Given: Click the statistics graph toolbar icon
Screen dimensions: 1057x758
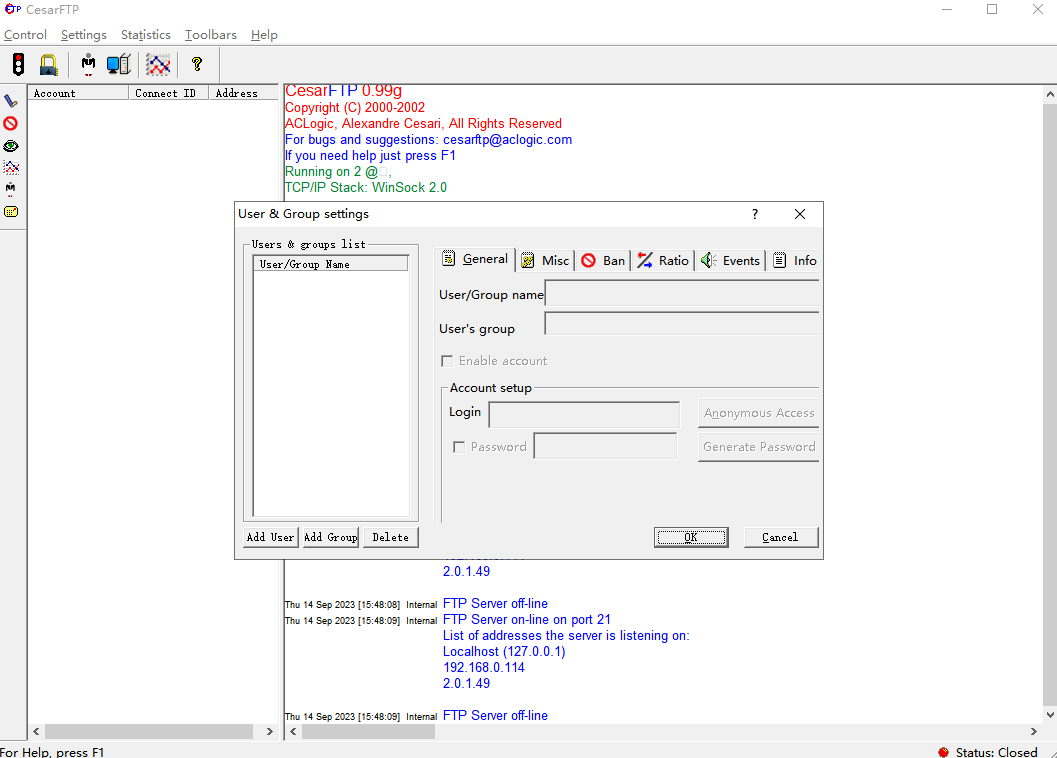Looking at the screenshot, I should tap(158, 65).
